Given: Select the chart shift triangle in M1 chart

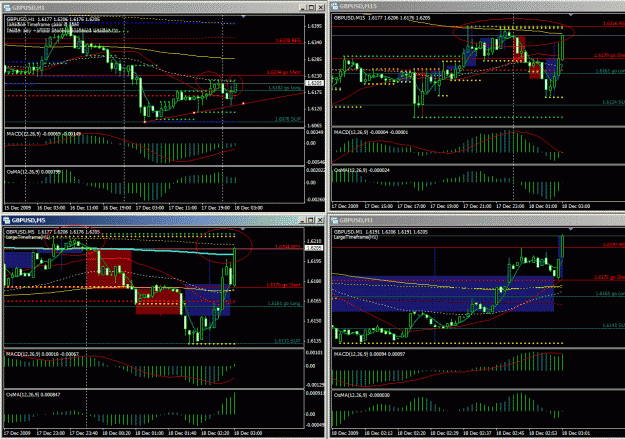Looking at the screenshot, I should coord(571,229).
